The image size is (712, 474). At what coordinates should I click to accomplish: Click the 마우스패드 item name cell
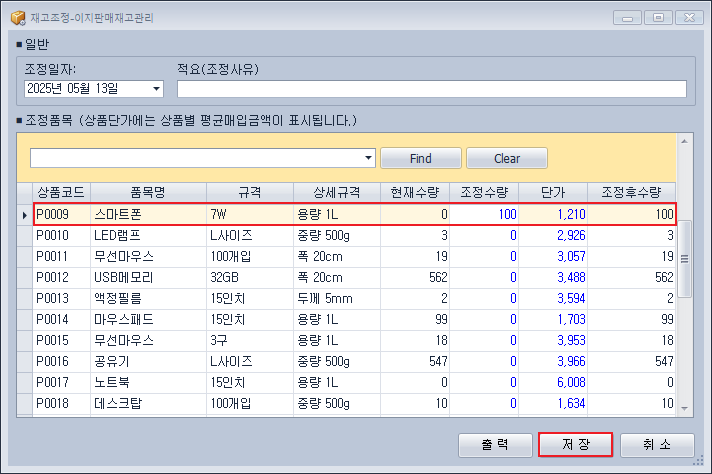tap(148, 320)
